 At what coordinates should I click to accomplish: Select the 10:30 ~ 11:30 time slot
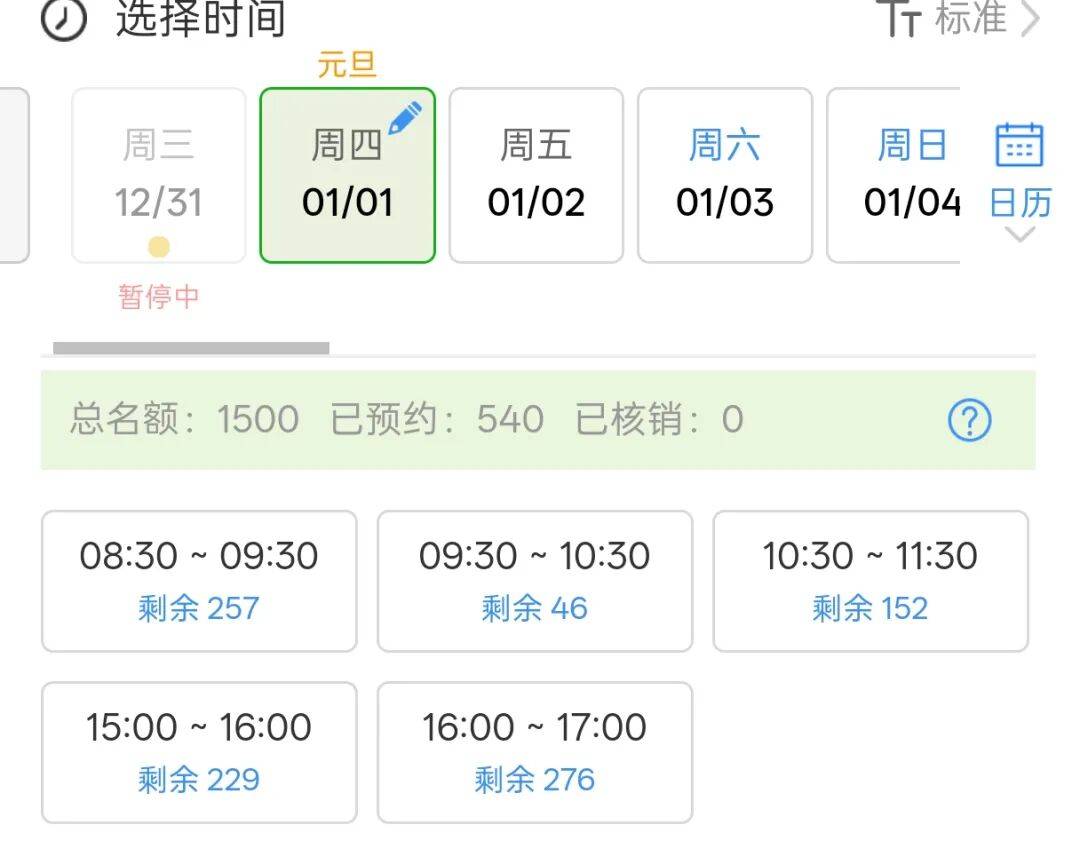[870, 581]
